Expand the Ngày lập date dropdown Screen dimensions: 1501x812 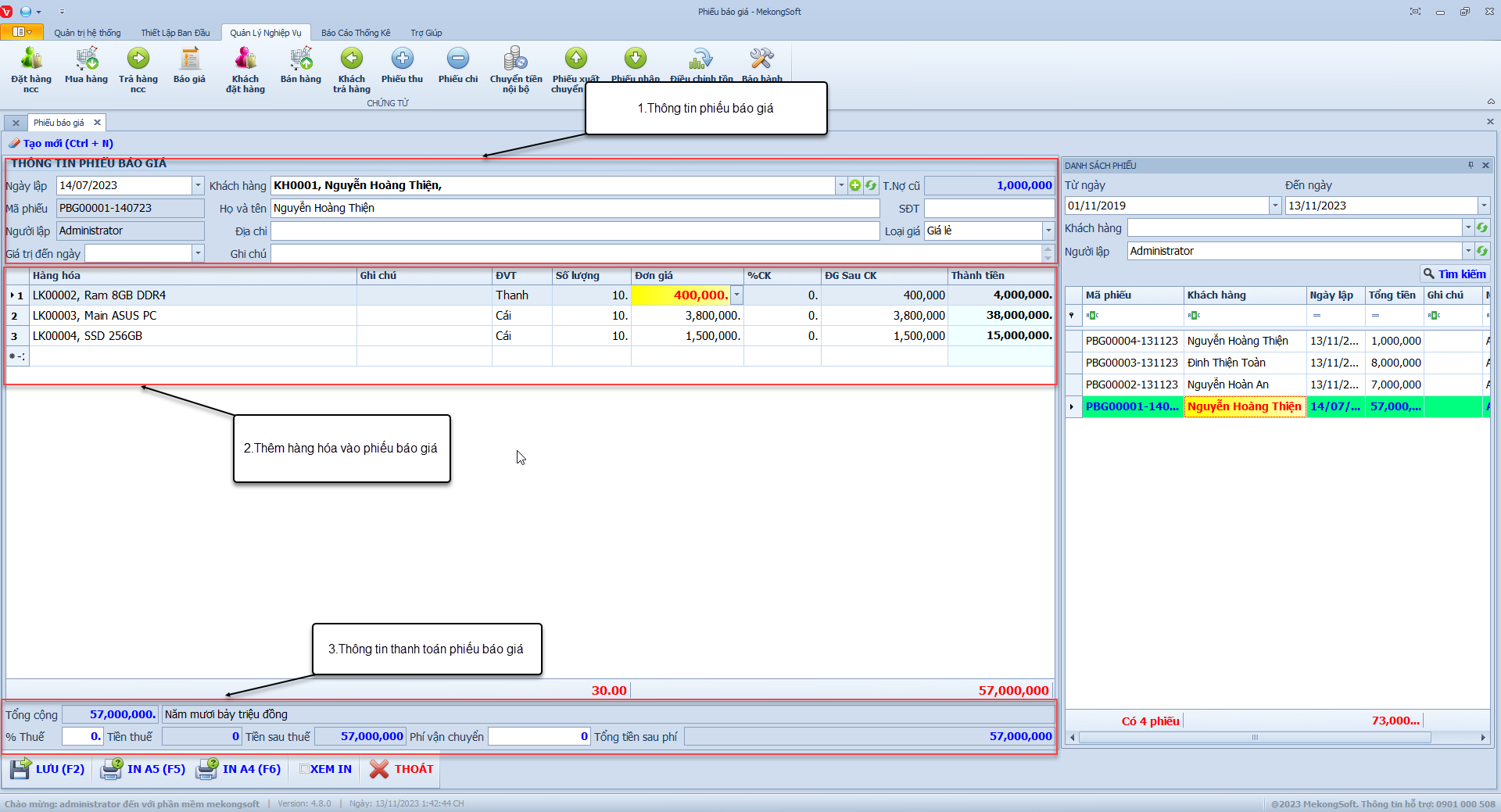coord(198,185)
